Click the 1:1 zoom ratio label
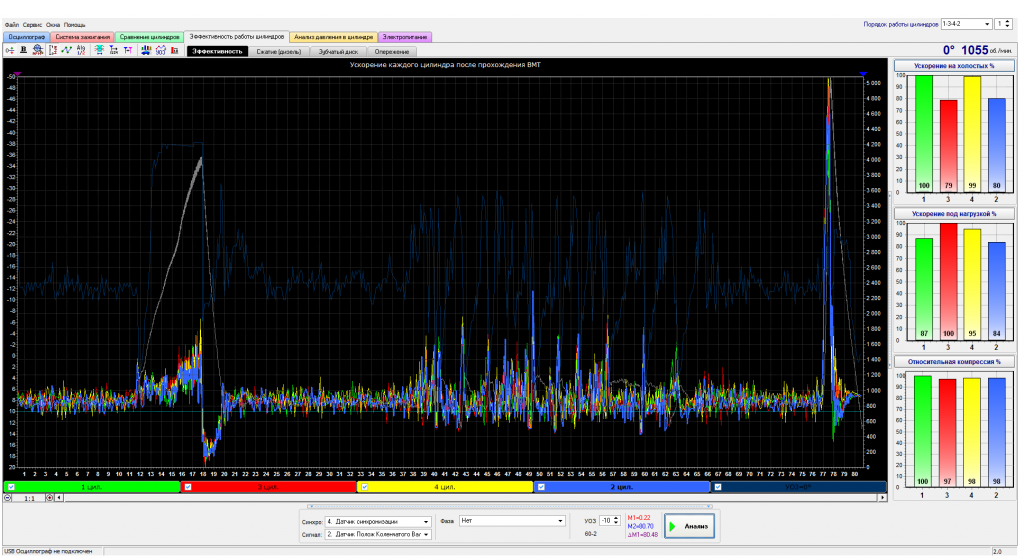The width and height of the screenshot is (1024, 558). pyautogui.click(x=29, y=499)
